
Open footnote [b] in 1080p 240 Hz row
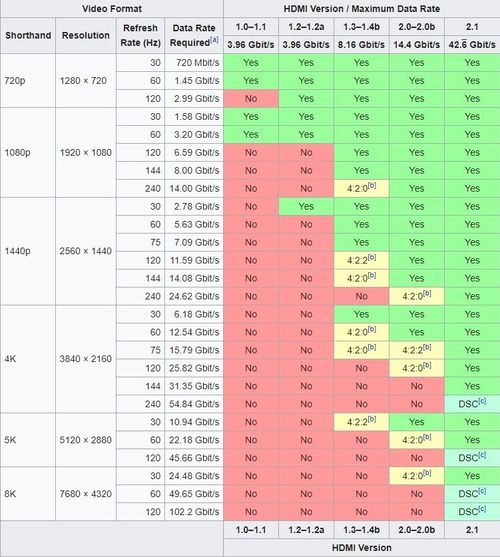tap(372, 185)
